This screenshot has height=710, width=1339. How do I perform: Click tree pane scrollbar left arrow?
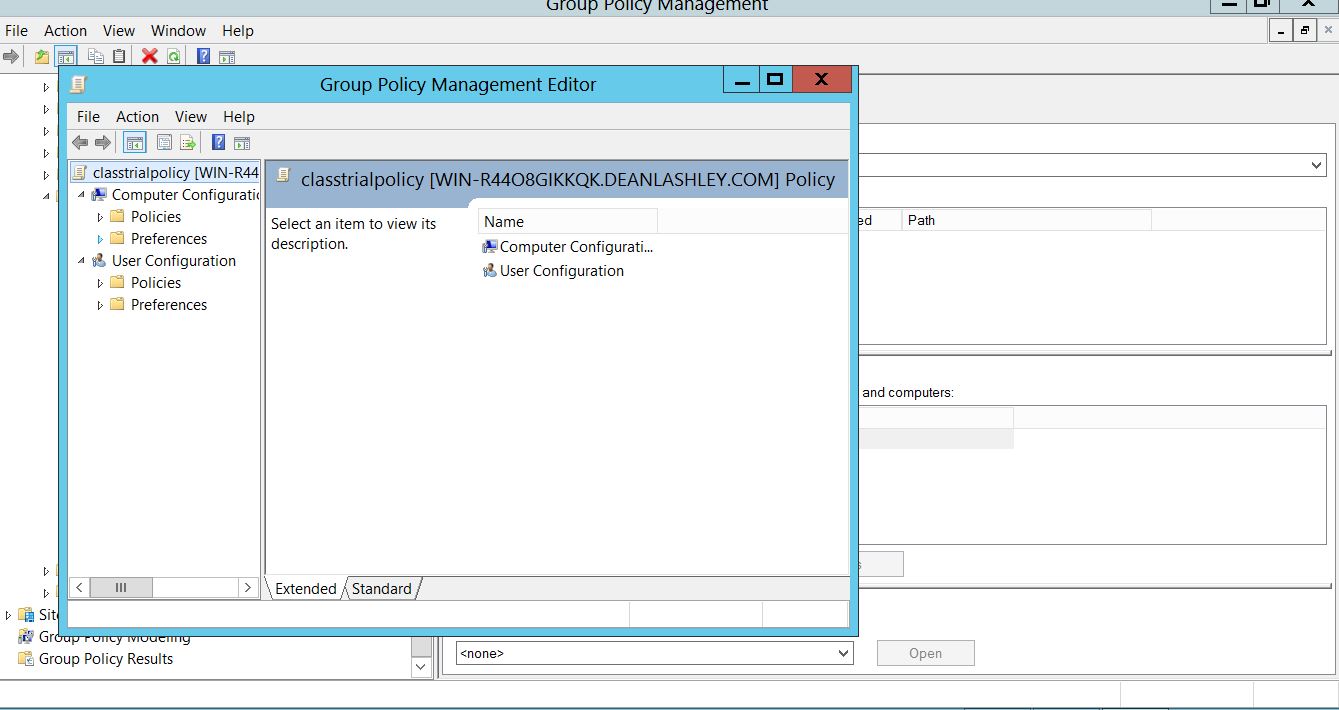[79, 588]
